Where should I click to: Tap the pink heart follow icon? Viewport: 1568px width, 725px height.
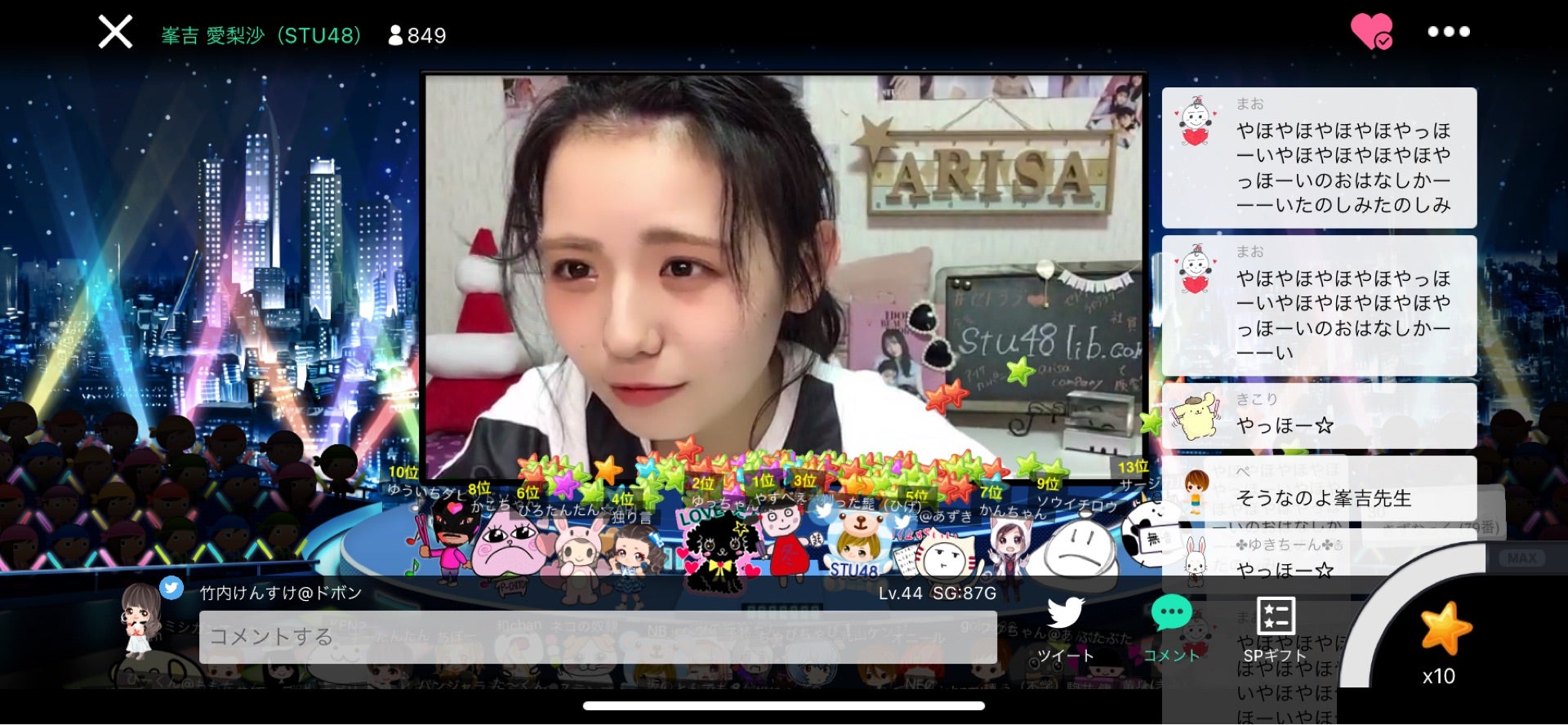click(x=1372, y=32)
